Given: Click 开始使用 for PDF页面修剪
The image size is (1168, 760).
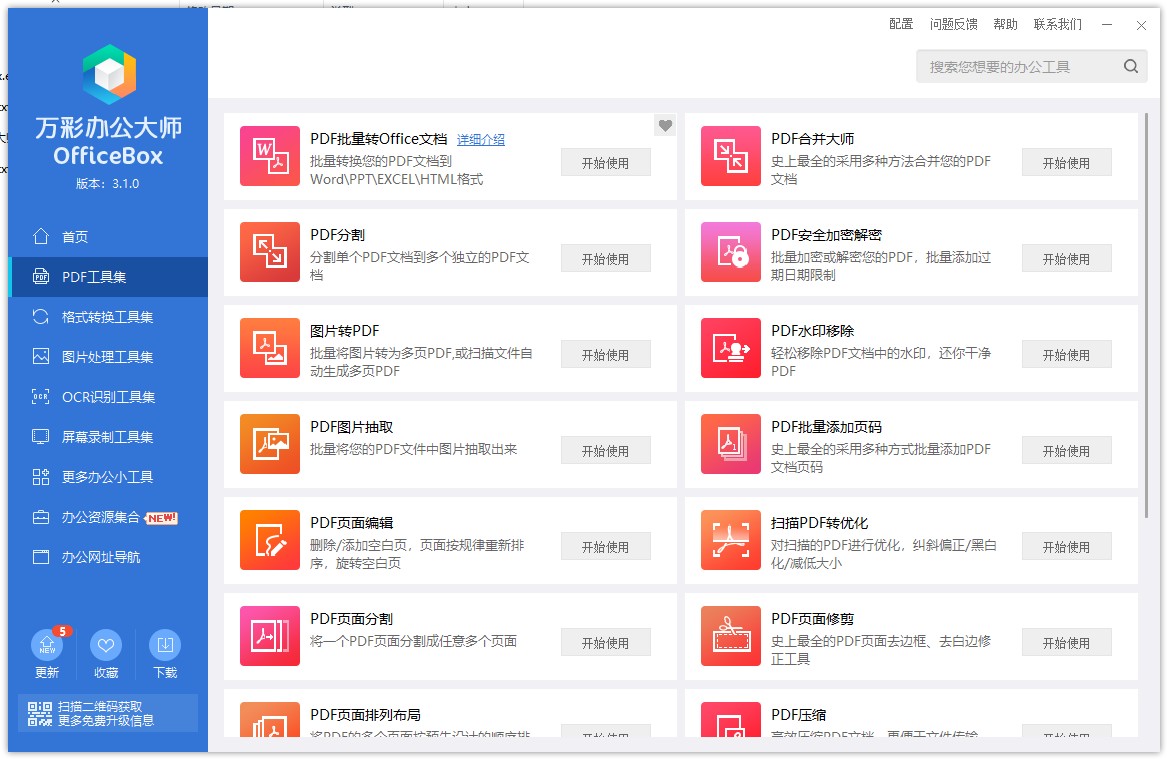Looking at the screenshot, I should pos(1067,642).
